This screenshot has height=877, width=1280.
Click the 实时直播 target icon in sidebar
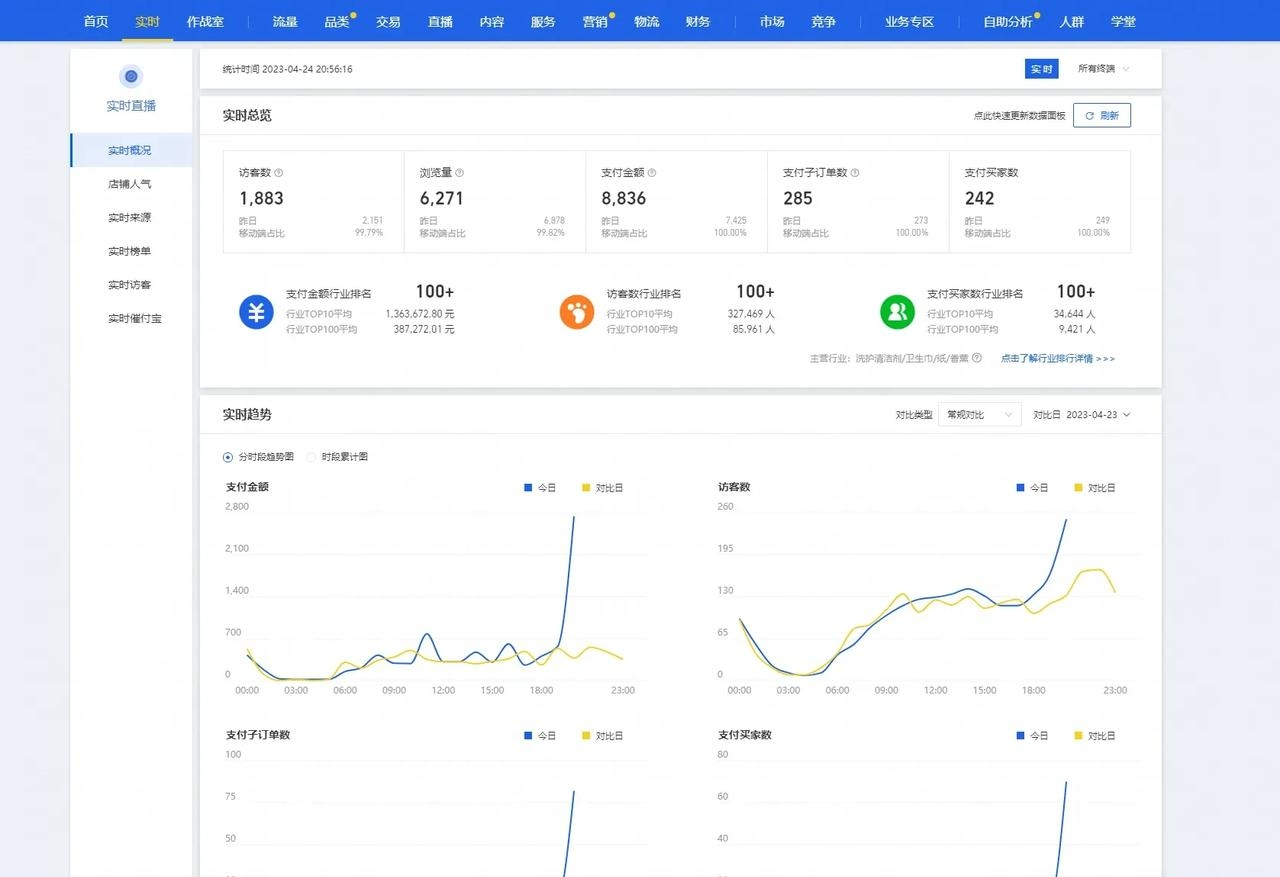pos(131,76)
